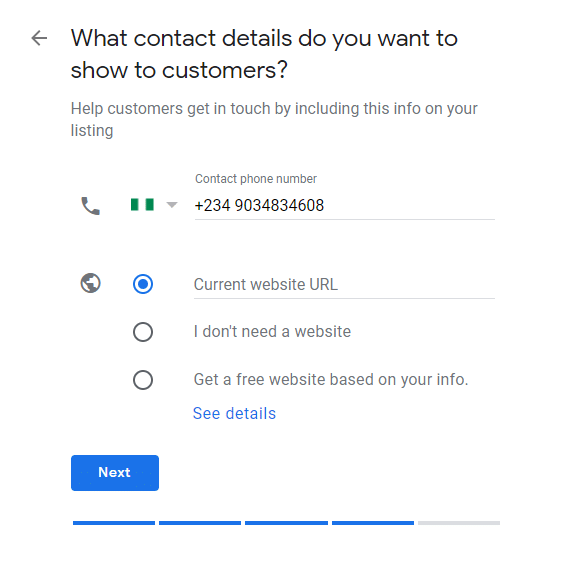This screenshot has width=574, height=574.
Task: Click the blue Next button
Action: (115, 473)
